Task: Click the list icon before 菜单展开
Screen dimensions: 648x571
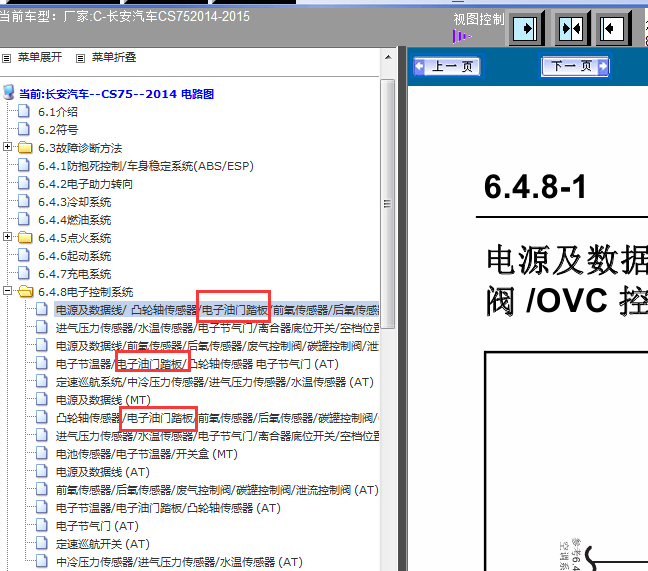Action: point(6,58)
